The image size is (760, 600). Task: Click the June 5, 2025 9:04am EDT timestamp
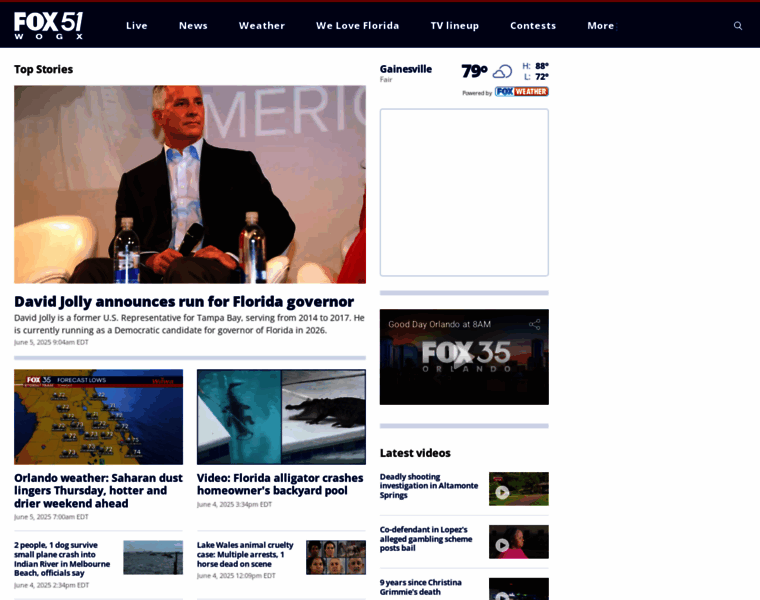51,342
